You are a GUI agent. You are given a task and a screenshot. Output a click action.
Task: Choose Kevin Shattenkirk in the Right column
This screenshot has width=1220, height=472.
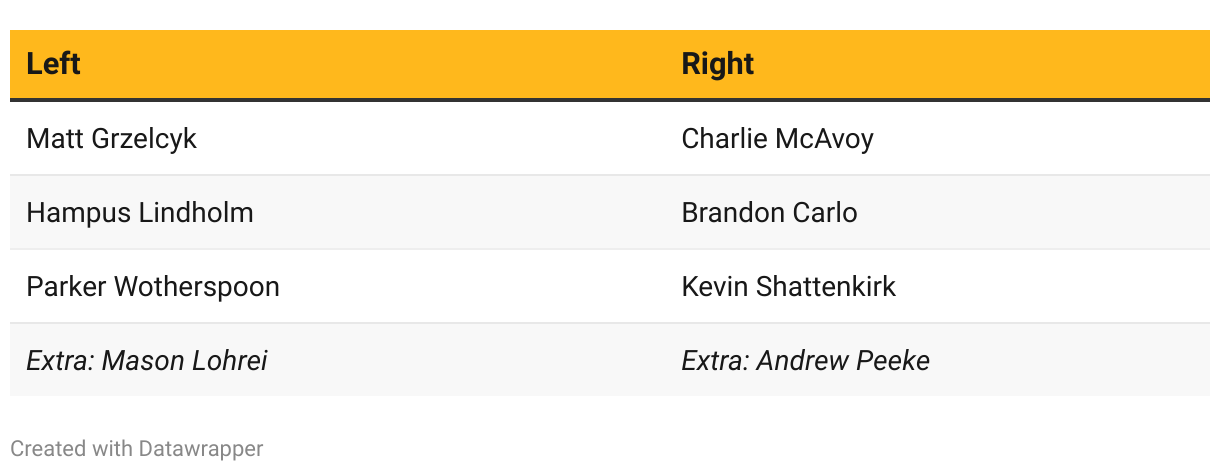click(788, 286)
